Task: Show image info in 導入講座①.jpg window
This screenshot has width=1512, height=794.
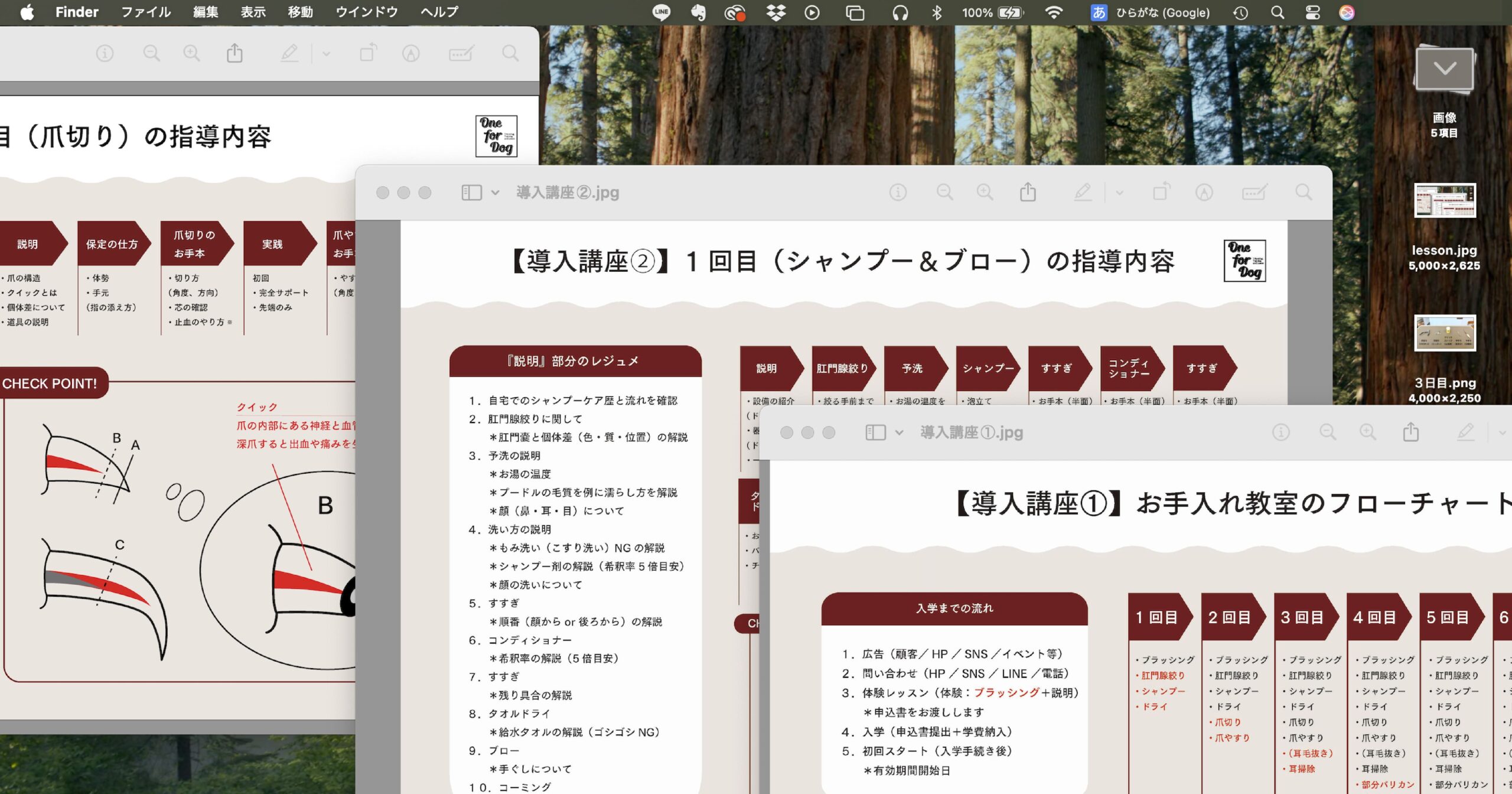Action: tap(1280, 432)
